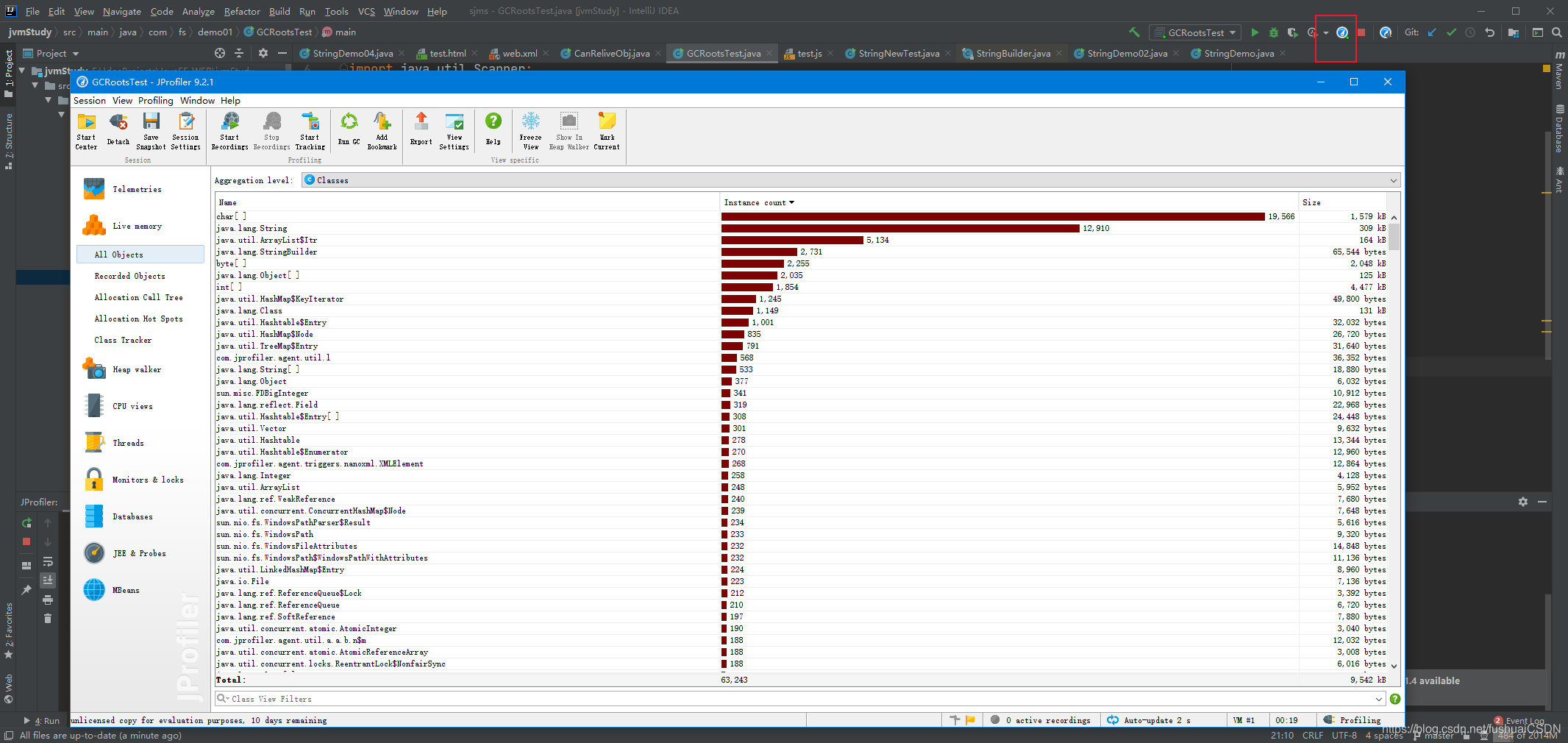This screenshot has height=743, width=1568.
Task: Select All Objects view
Action: [x=140, y=255]
